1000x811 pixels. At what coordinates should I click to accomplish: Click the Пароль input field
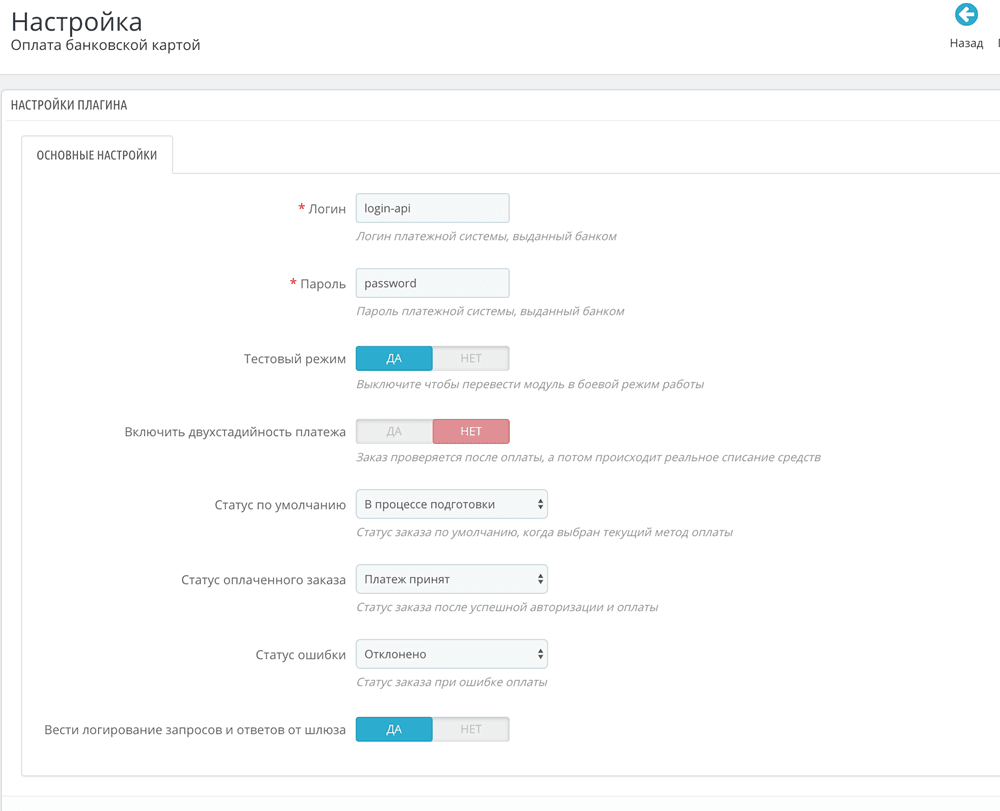click(432, 283)
